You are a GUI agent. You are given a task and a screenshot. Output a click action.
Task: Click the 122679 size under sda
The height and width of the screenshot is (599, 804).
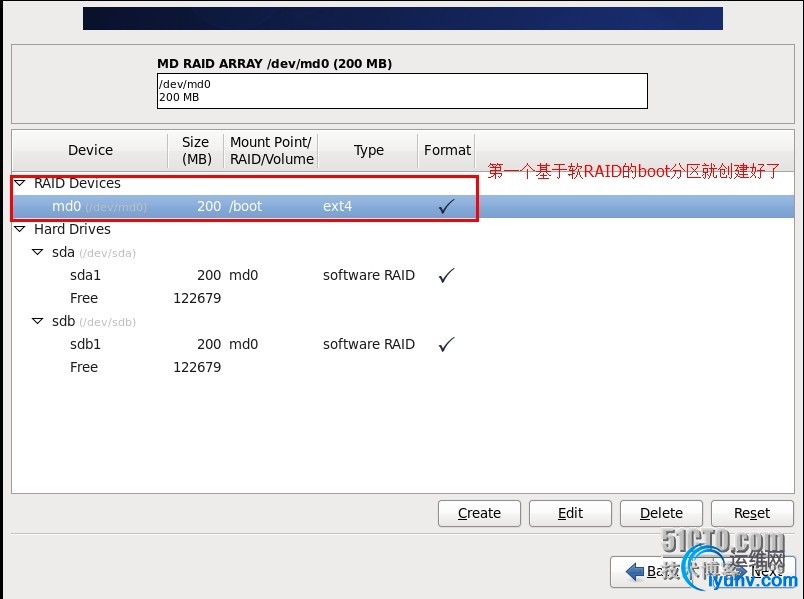tap(197, 298)
